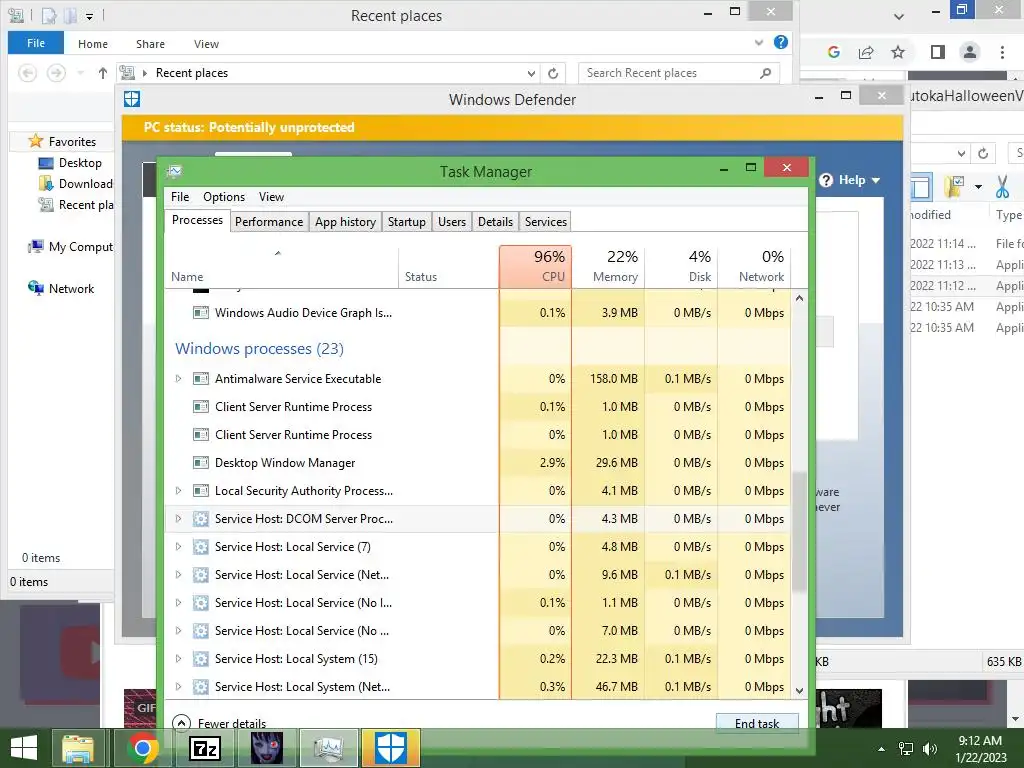The image size is (1024, 768).
Task: Click Chrome share page icon
Action: (x=866, y=52)
